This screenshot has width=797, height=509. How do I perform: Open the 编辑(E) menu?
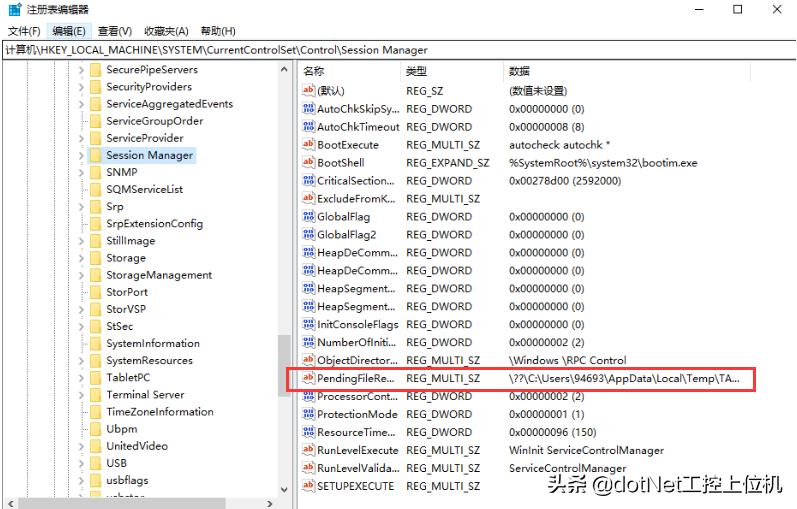point(69,31)
